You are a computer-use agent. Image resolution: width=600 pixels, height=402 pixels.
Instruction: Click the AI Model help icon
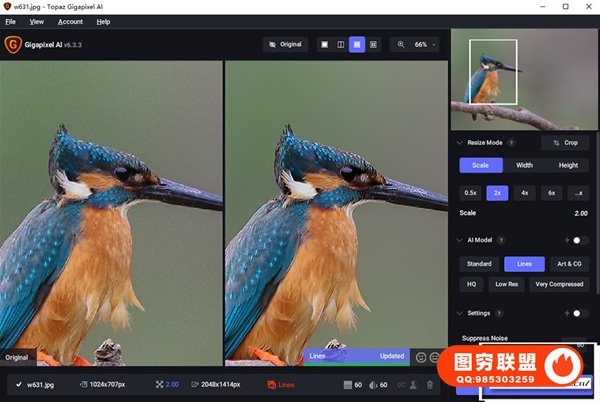pyautogui.click(x=501, y=241)
